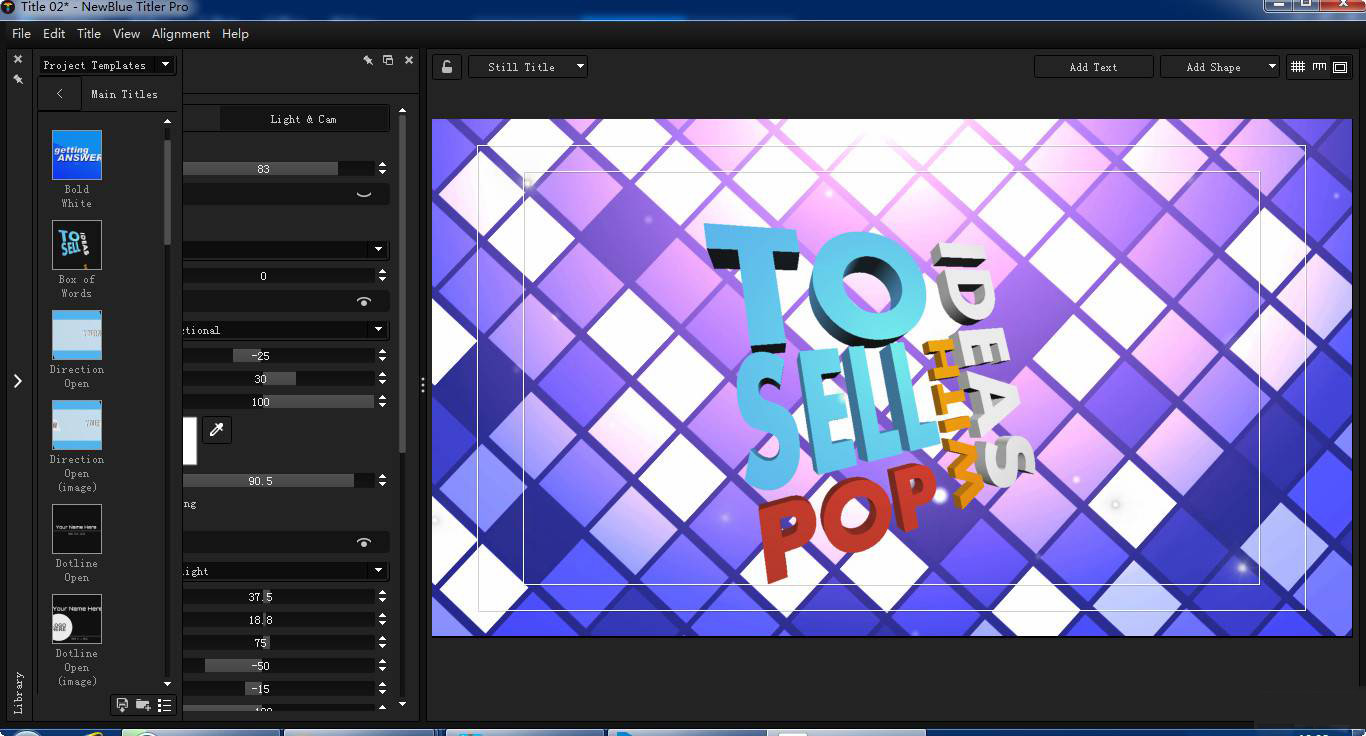This screenshot has height=736, width=1366.
Task: Open the Alignment menu
Action: tap(181, 33)
